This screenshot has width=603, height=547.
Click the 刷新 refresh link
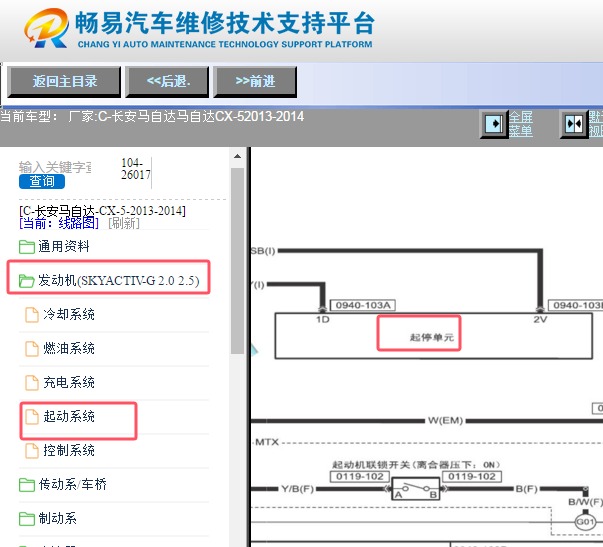(124, 223)
